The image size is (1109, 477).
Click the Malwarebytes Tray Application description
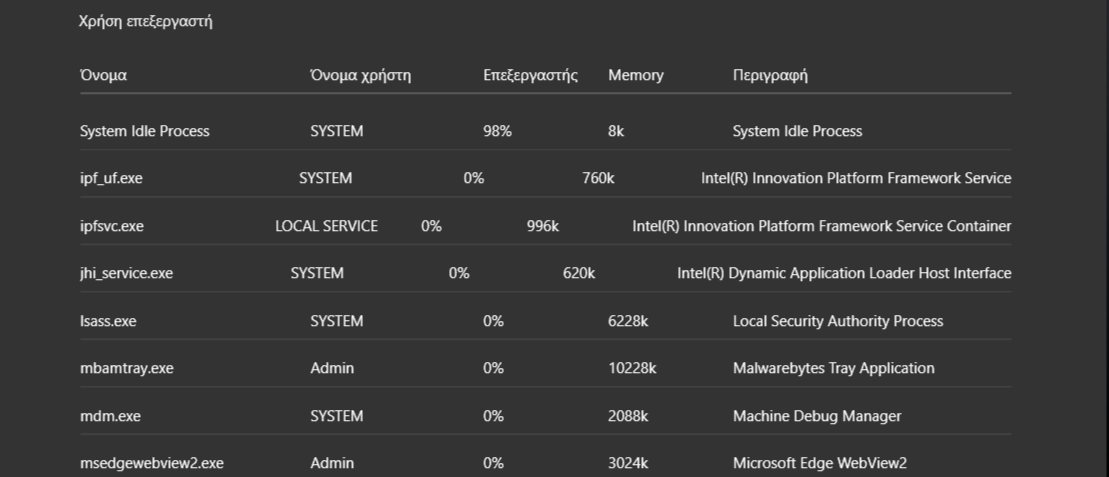pos(834,368)
